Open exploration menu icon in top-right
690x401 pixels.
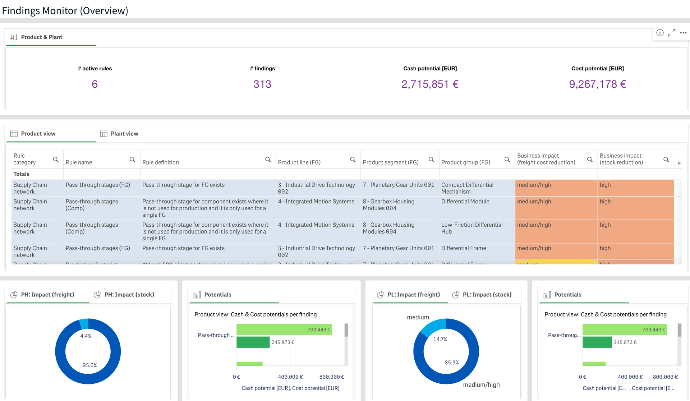(x=660, y=33)
